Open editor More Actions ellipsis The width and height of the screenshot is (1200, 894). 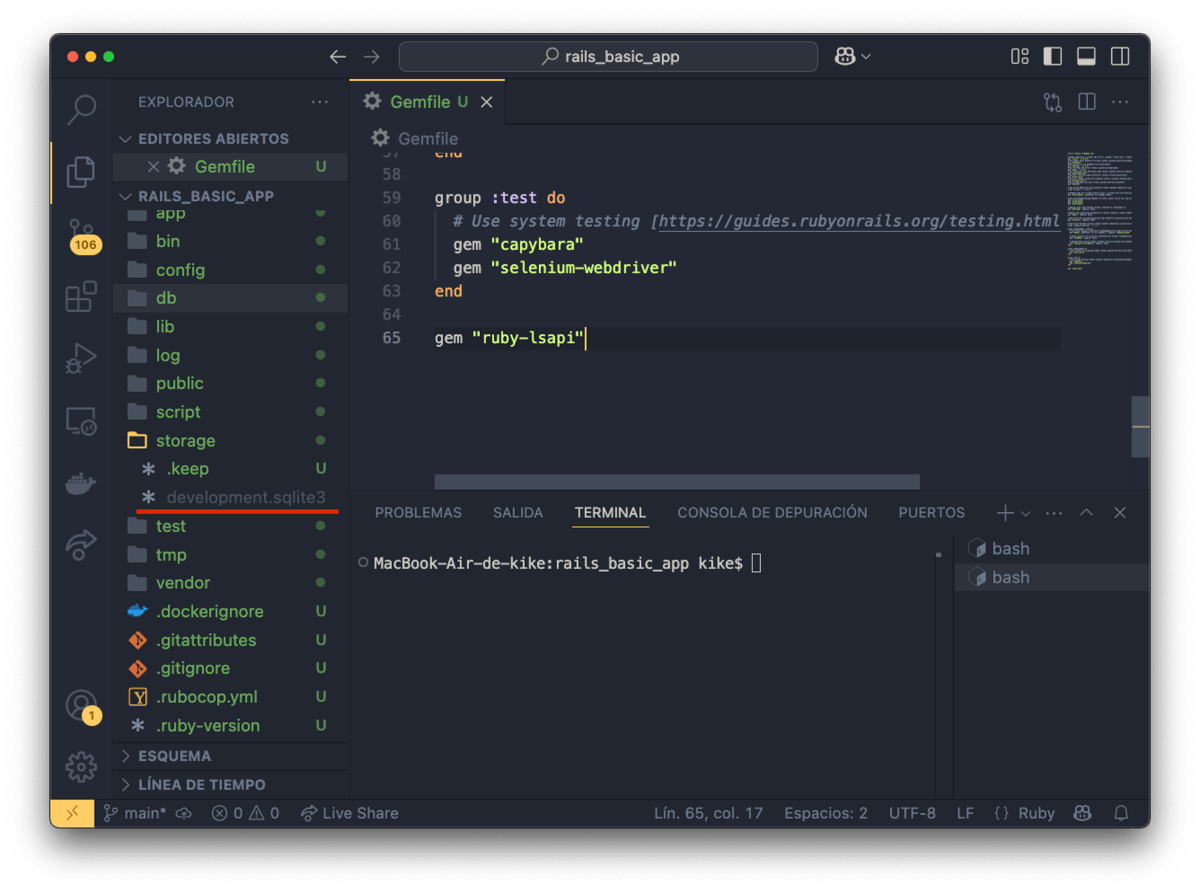click(1120, 102)
